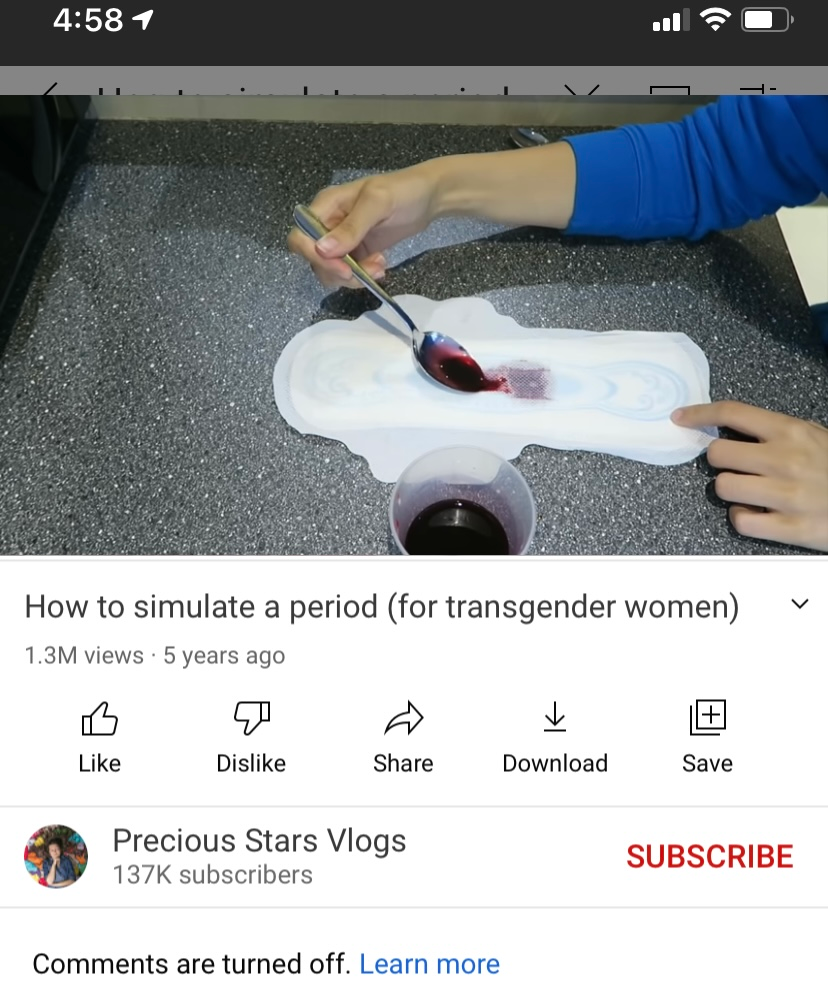Check the Wi-Fi status icon

(716, 20)
